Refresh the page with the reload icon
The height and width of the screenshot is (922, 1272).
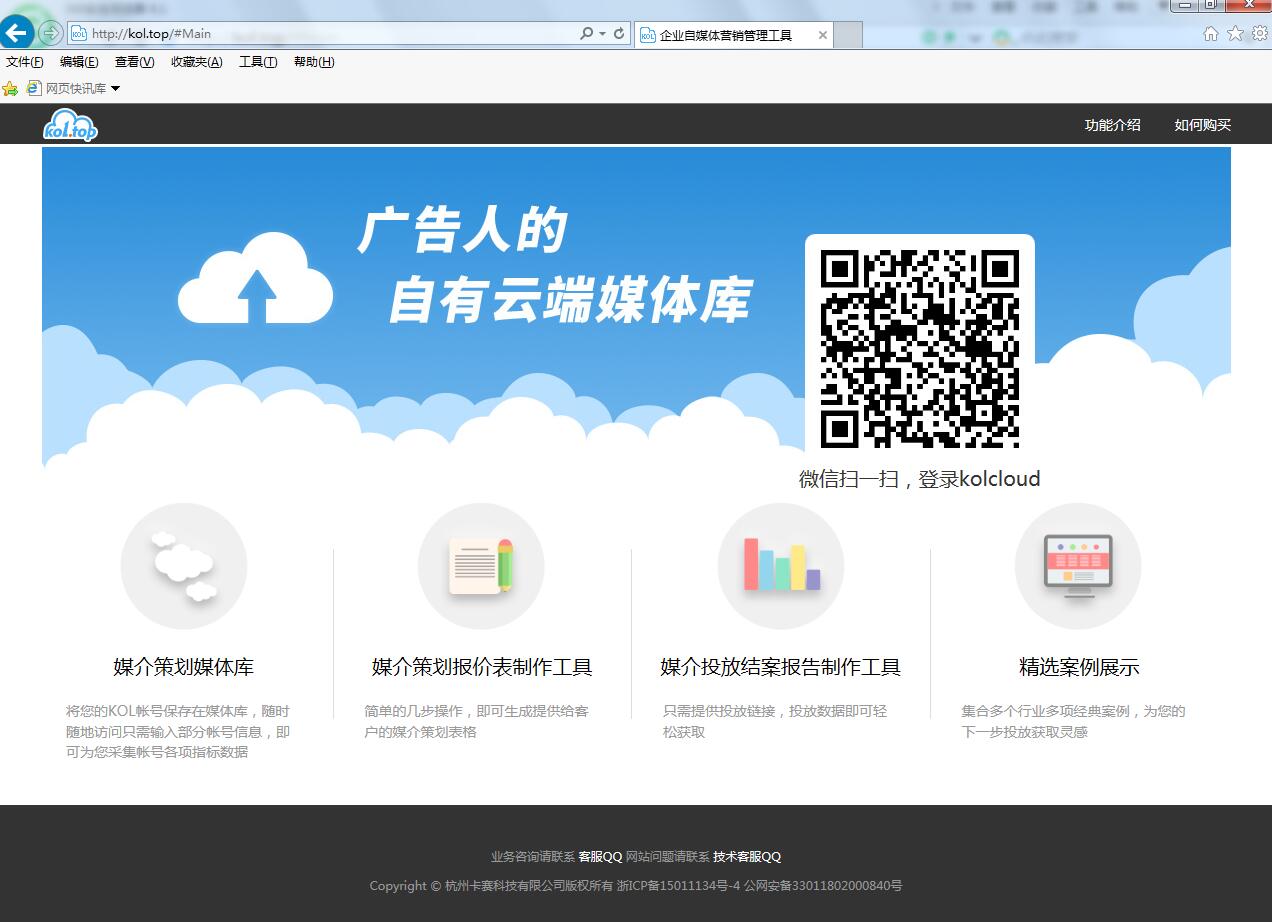coord(619,33)
